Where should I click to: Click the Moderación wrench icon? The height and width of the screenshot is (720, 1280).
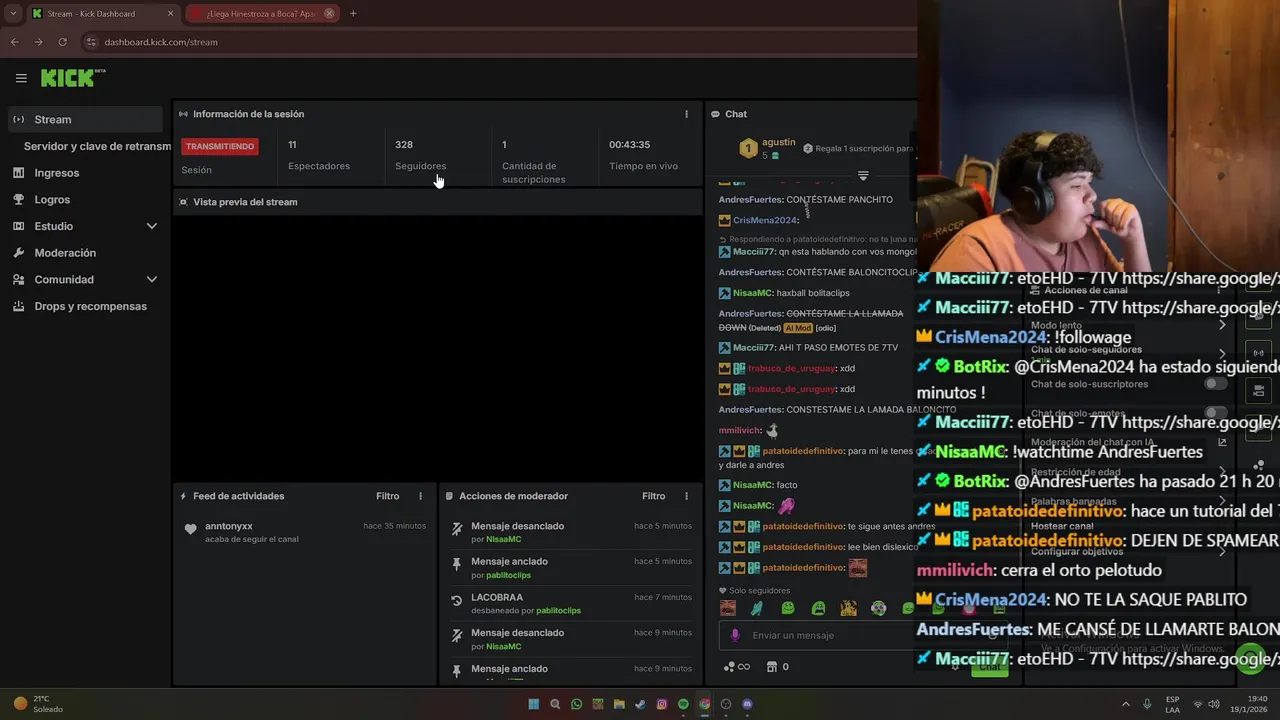pyautogui.click(x=18, y=253)
